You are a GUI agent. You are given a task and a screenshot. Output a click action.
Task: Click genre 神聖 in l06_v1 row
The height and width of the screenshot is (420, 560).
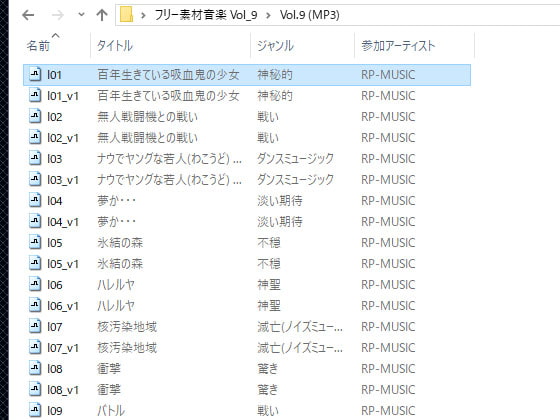click(x=269, y=306)
